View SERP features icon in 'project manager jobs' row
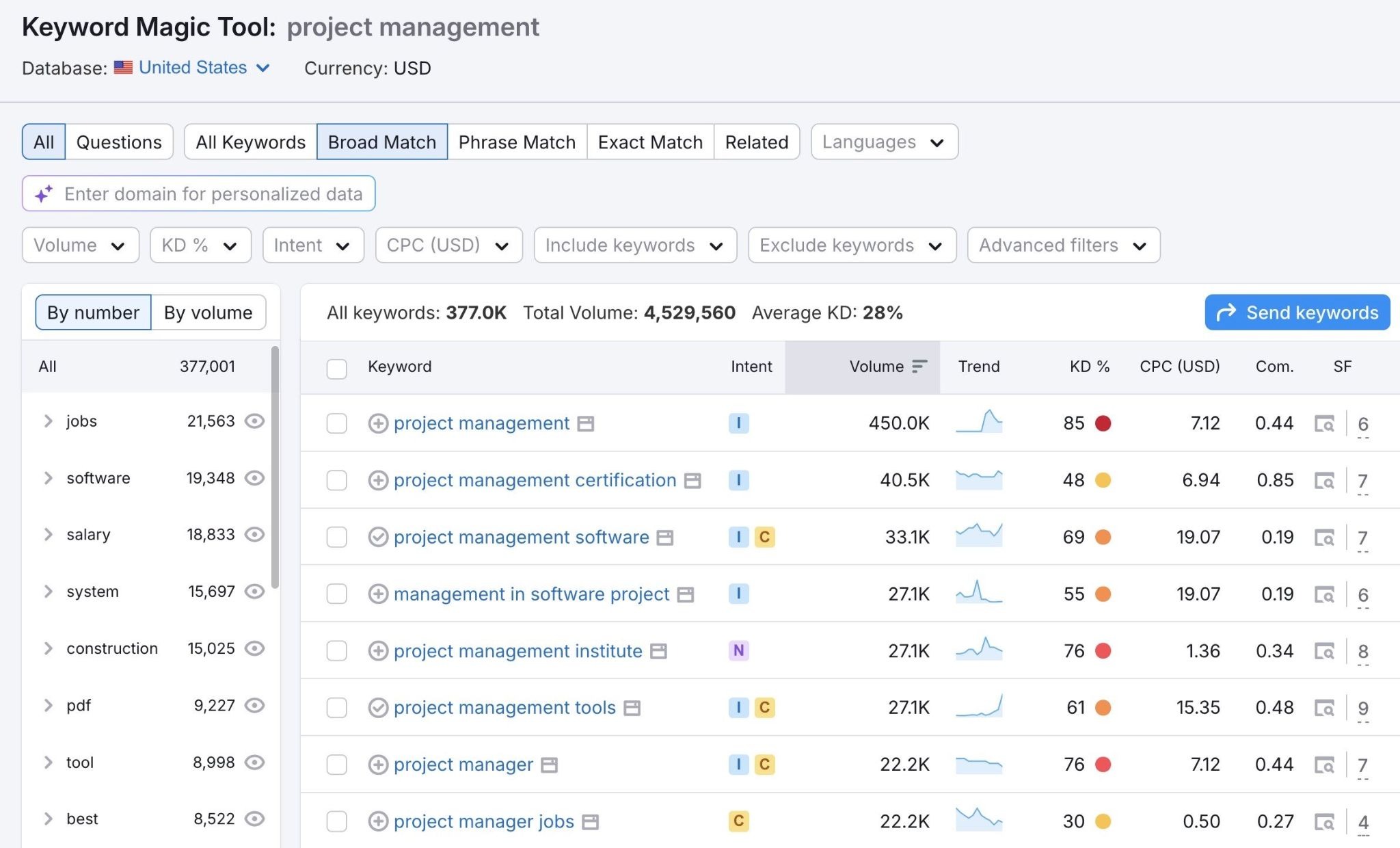Viewport: 1400px width, 848px height. (x=1324, y=821)
